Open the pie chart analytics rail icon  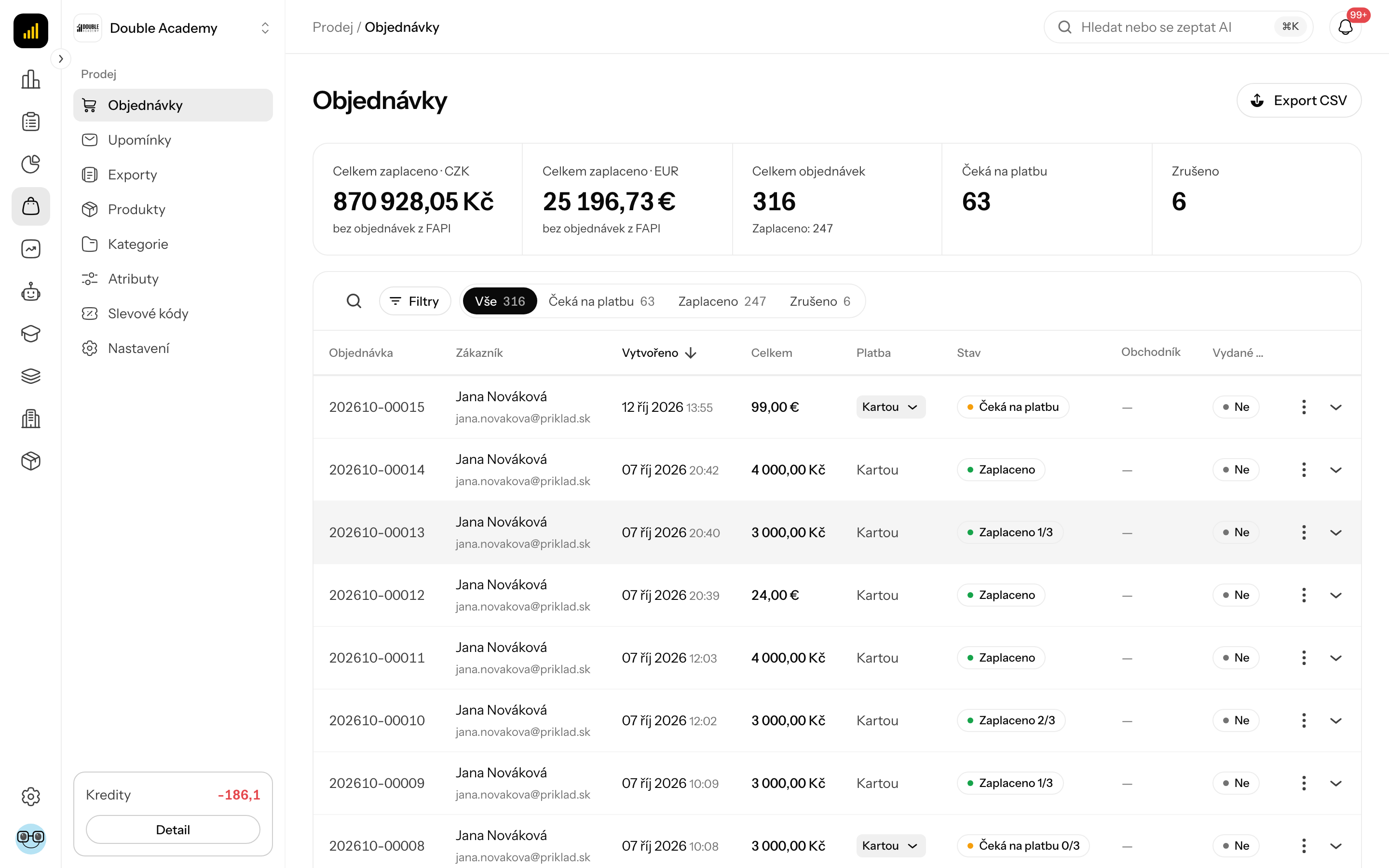(30, 164)
